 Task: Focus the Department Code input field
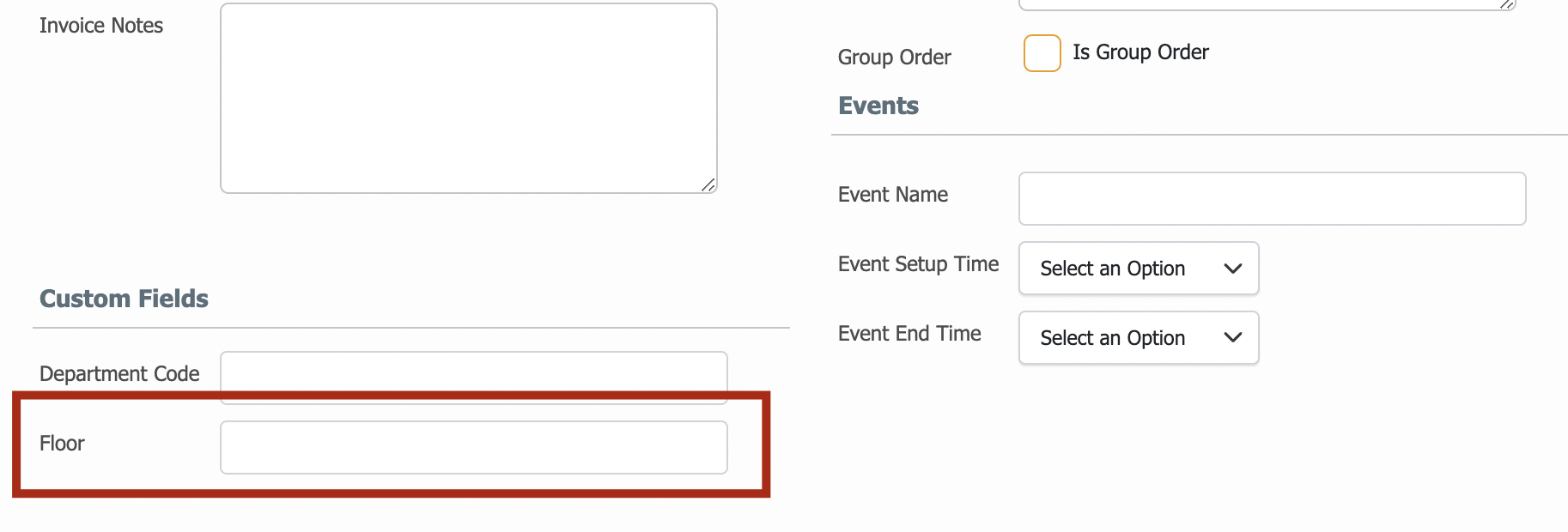coord(474,378)
